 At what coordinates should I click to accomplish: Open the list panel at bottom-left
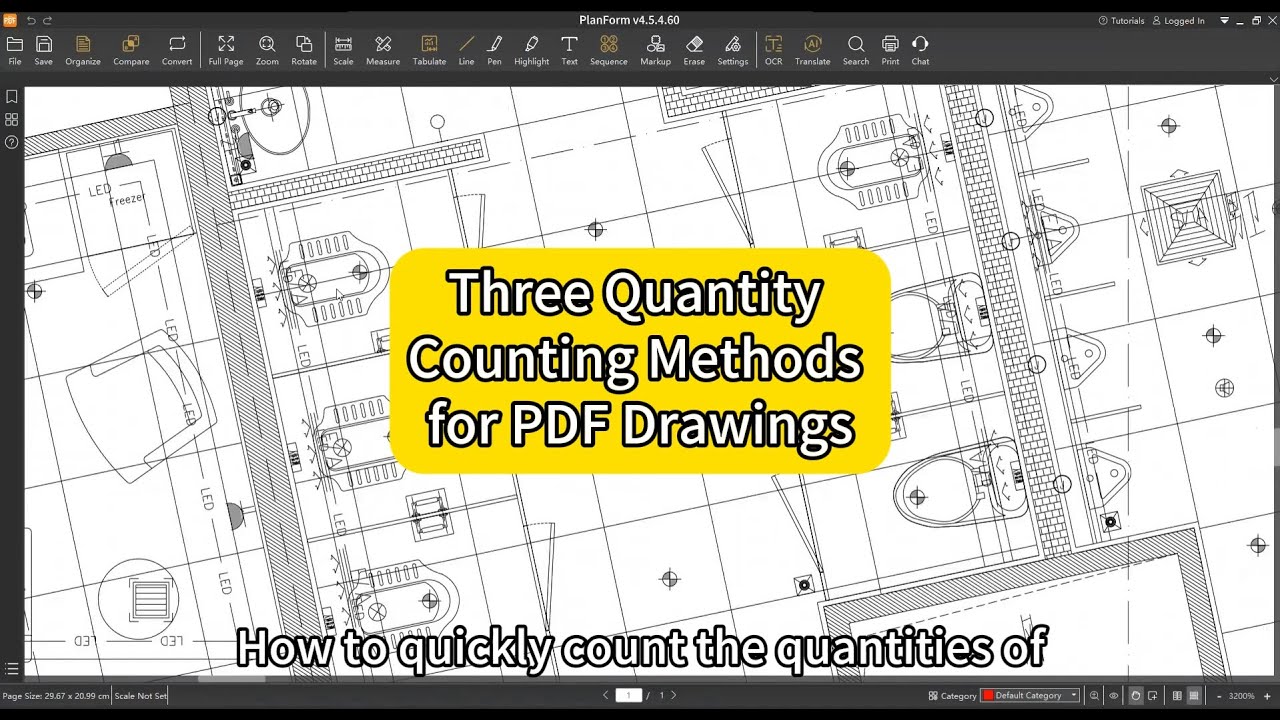[x=12, y=668]
